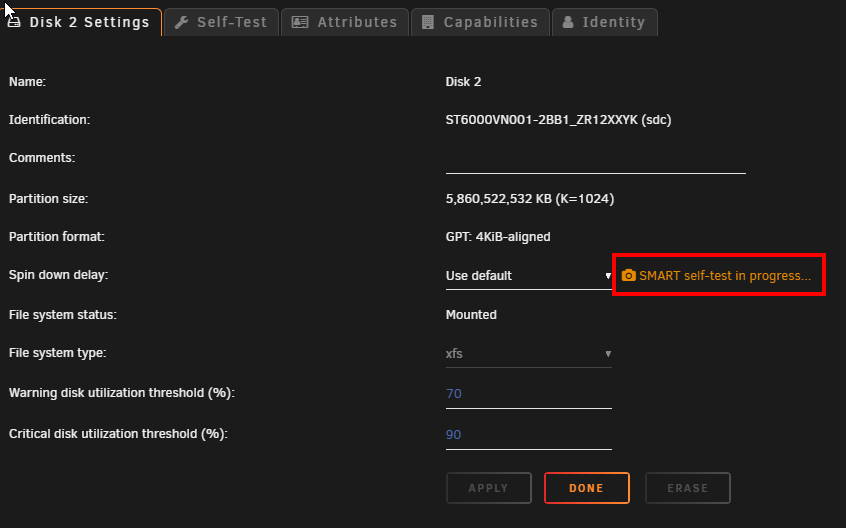846x528 pixels.
Task: Click the building icon on Capabilities tab
Action: [x=428, y=22]
